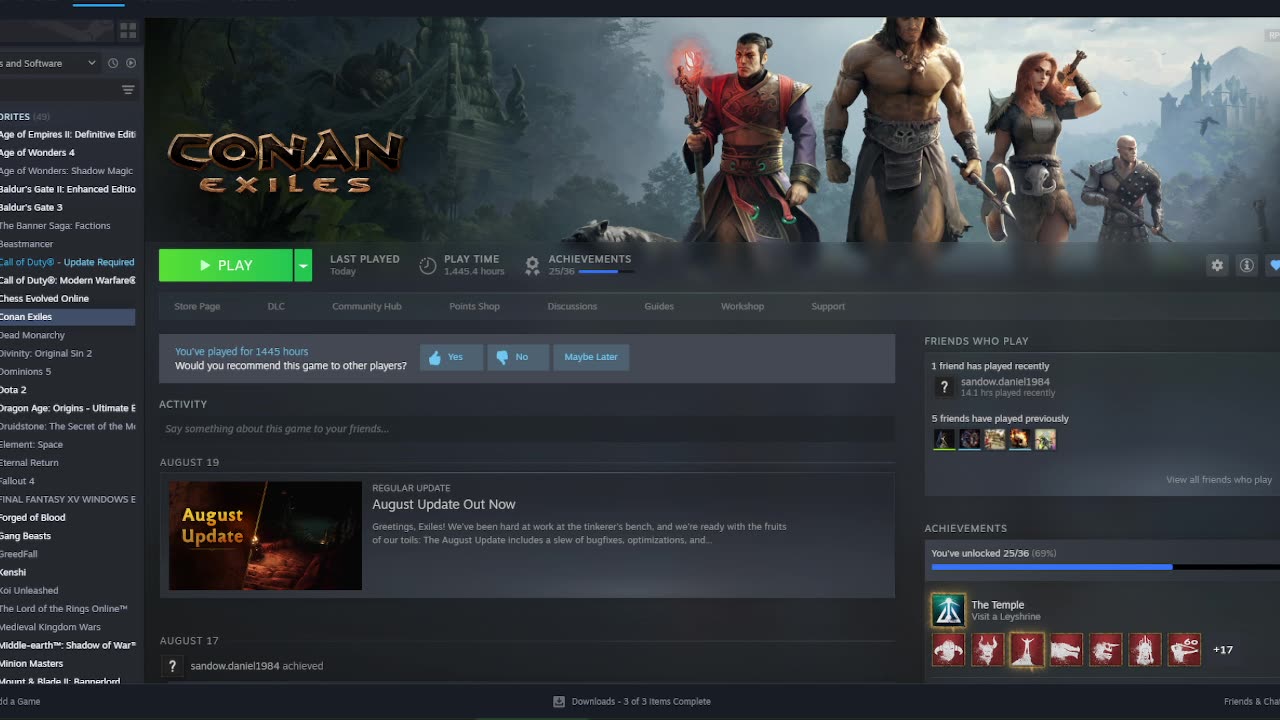The height and width of the screenshot is (720, 1280).
Task: Click the game info circle icon
Action: [x=1246, y=265]
